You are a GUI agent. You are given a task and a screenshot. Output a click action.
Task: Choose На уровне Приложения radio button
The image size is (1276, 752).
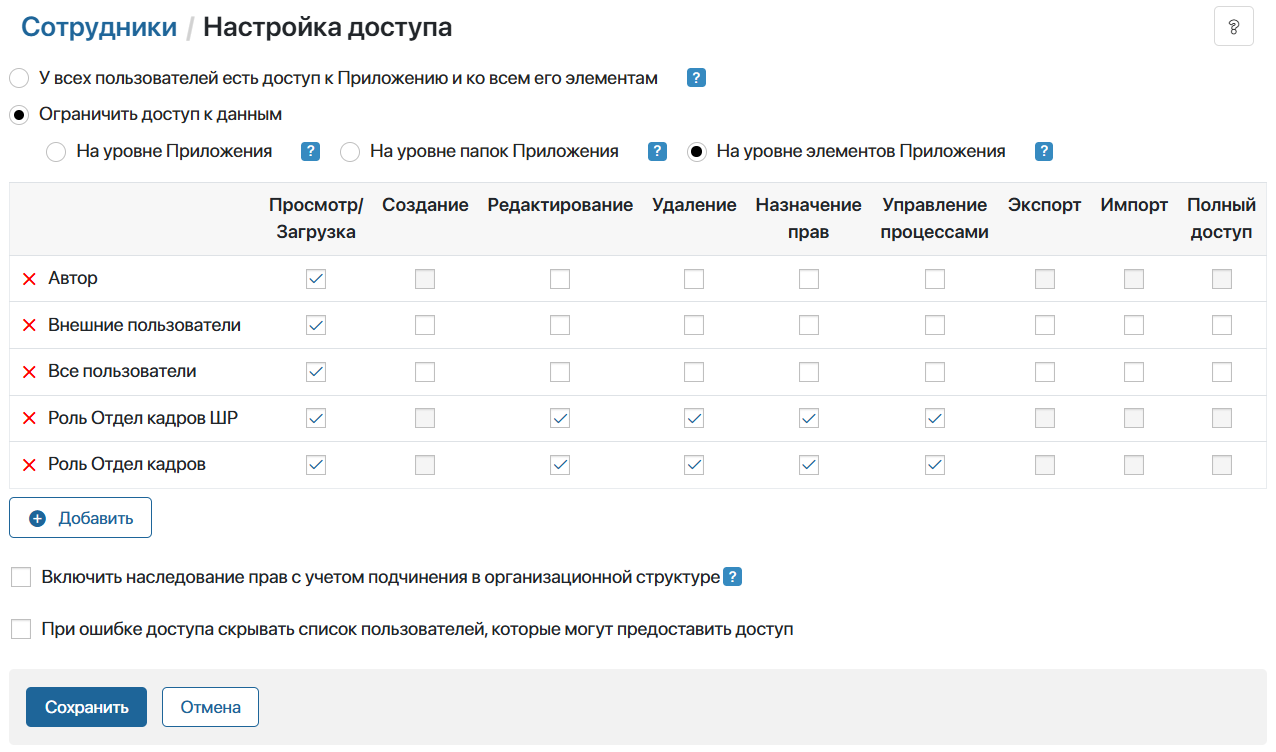(x=57, y=152)
